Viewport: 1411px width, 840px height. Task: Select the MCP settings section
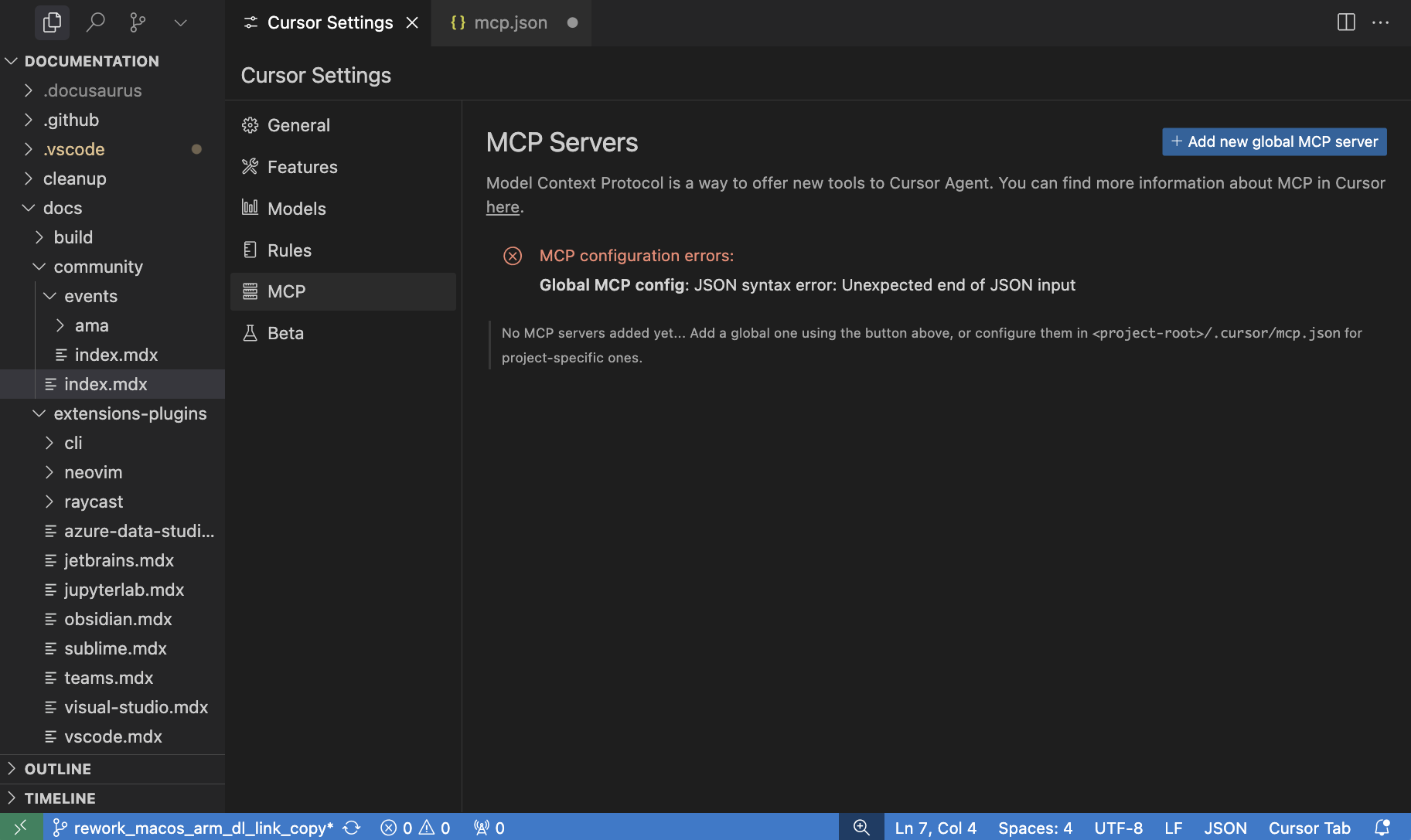coord(343,291)
